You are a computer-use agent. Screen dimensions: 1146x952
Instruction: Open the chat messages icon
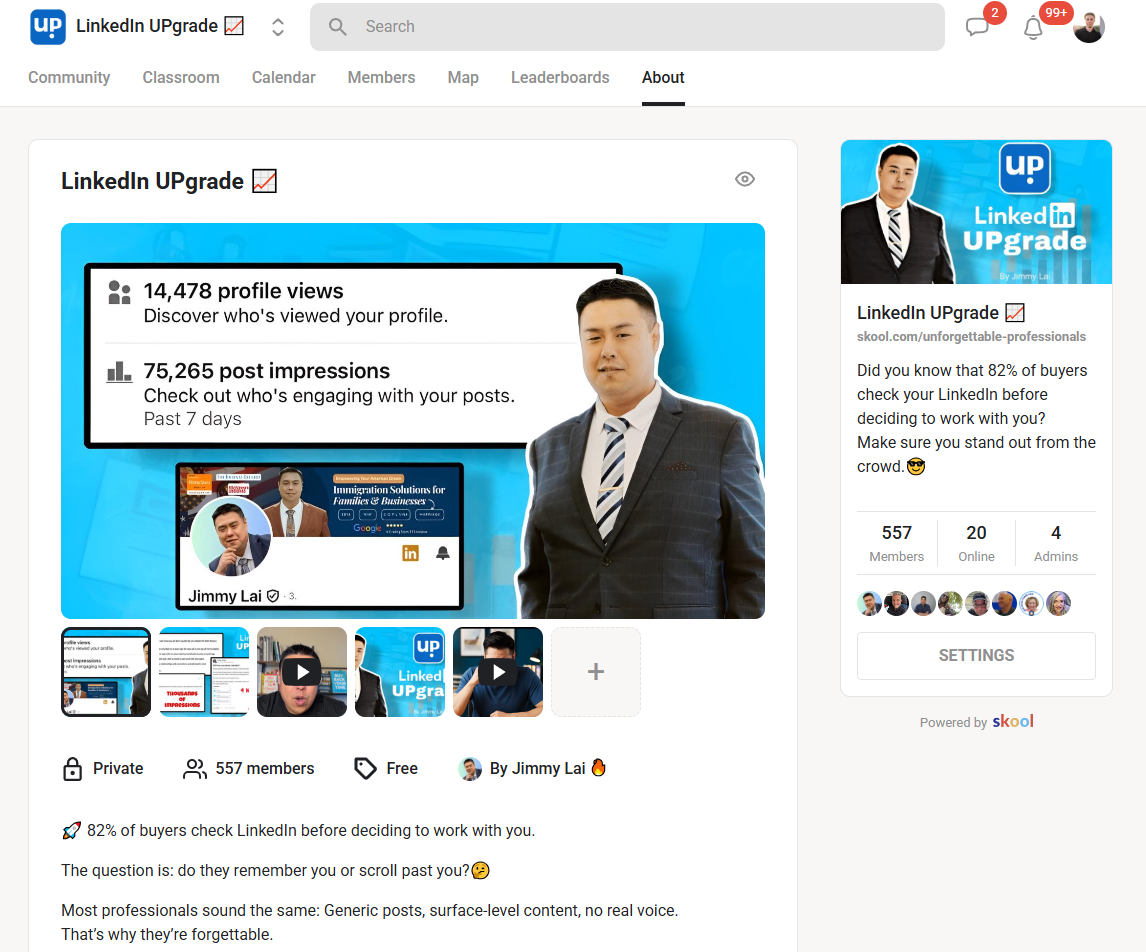pyautogui.click(x=978, y=27)
